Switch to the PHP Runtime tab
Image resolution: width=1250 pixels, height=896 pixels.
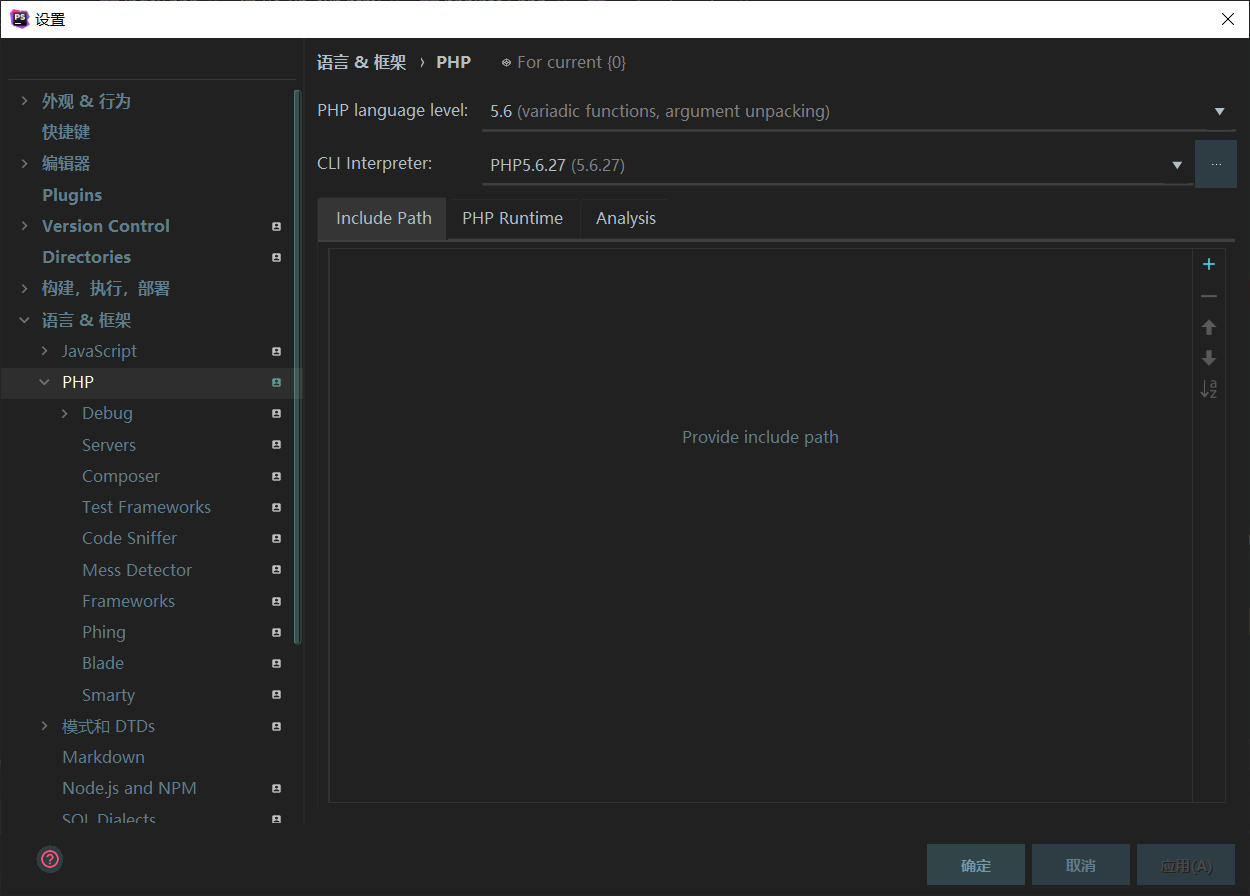tap(512, 218)
